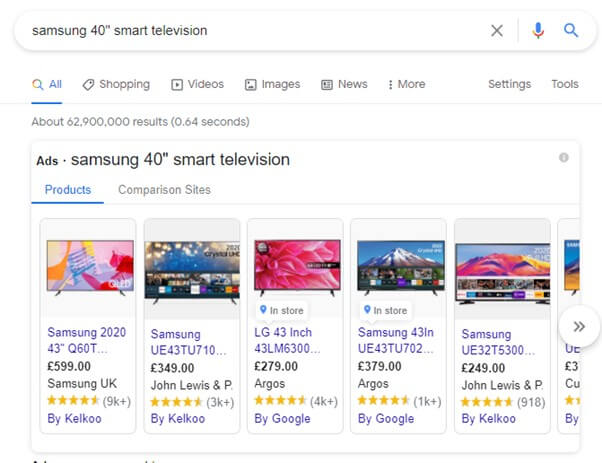The image size is (602, 463).
Task: Start voice search with microphone icon
Action: (x=538, y=30)
